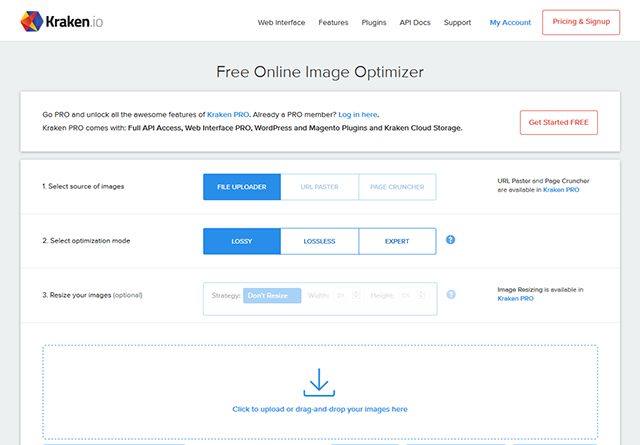Go to the Features page

pyautogui.click(x=335, y=22)
